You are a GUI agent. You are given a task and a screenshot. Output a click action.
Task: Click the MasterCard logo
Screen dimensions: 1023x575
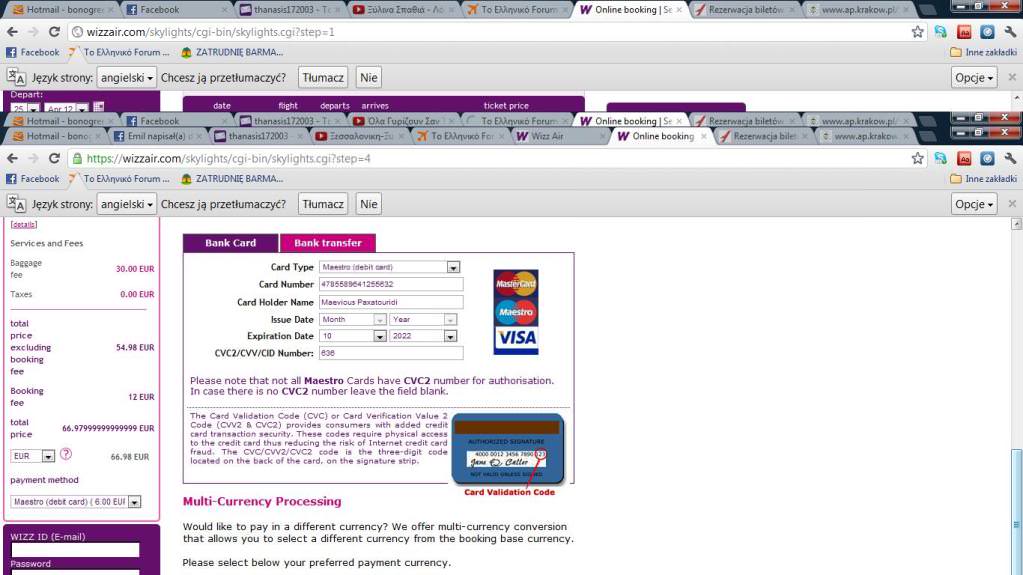click(515, 283)
